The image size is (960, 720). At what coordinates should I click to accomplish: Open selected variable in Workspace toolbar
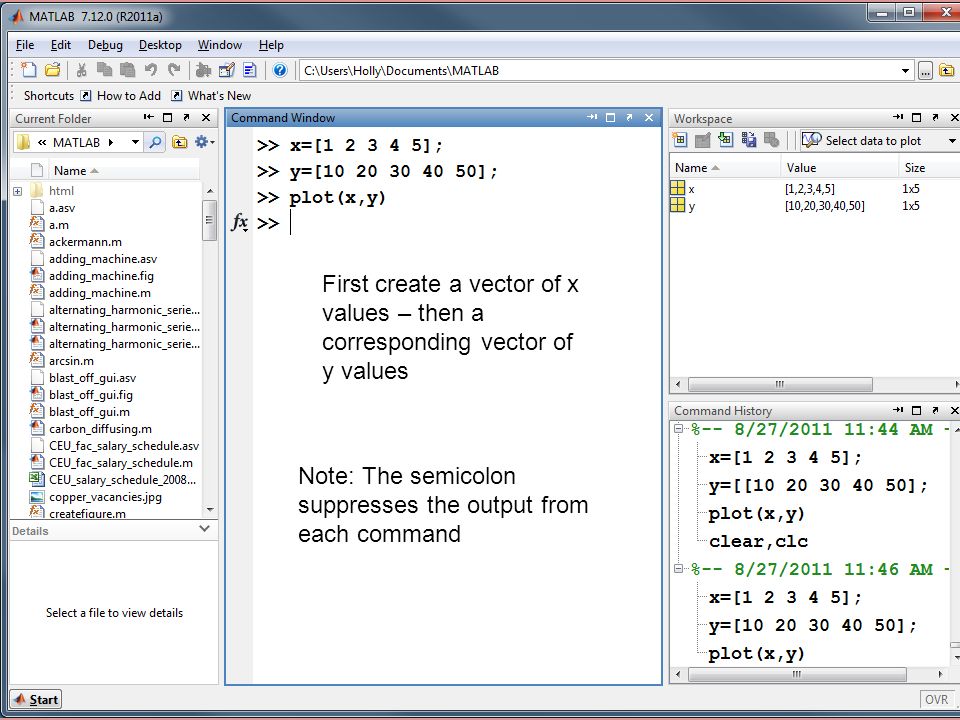tap(702, 140)
